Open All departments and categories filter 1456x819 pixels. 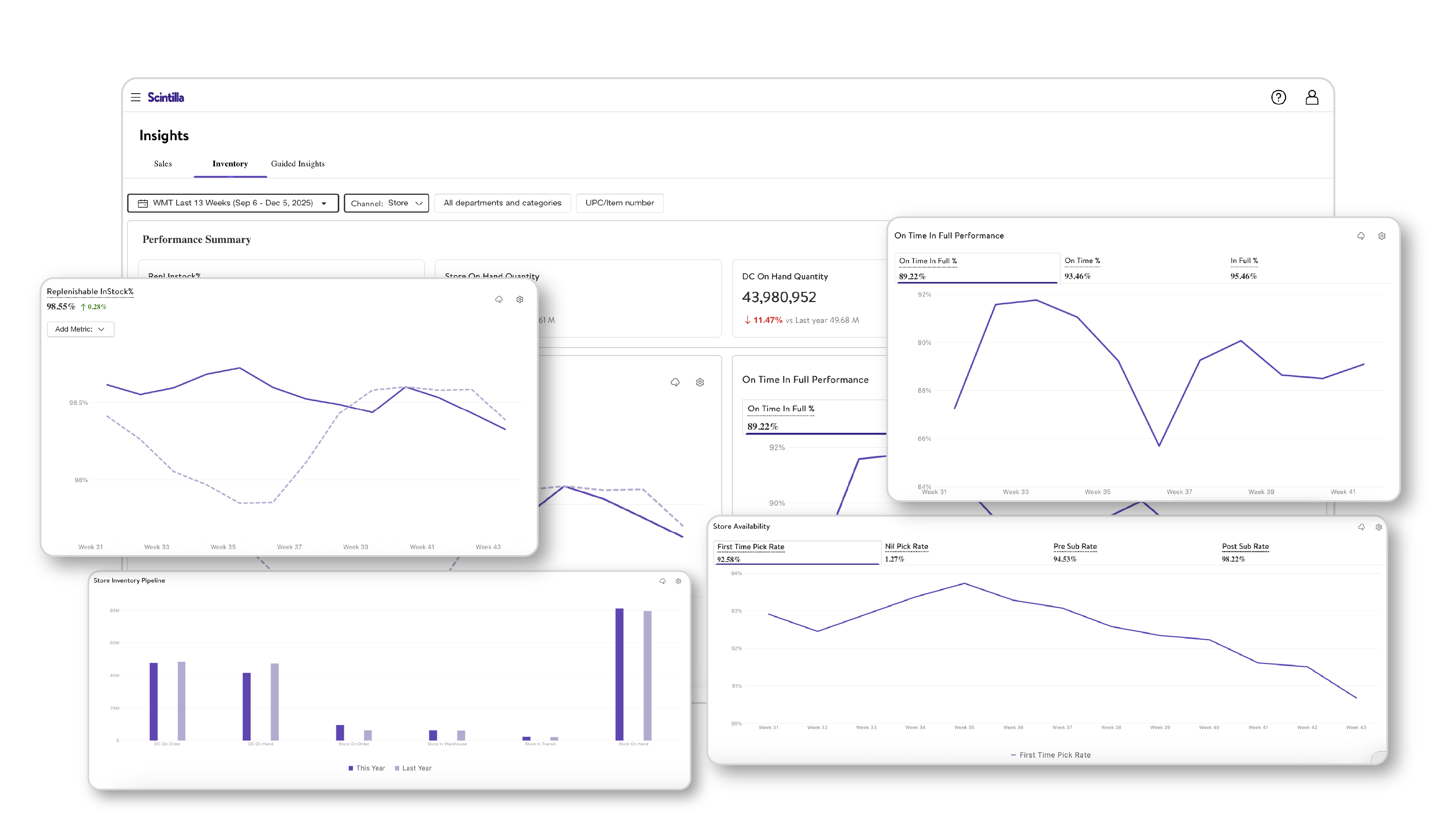(x=503, y=203)
